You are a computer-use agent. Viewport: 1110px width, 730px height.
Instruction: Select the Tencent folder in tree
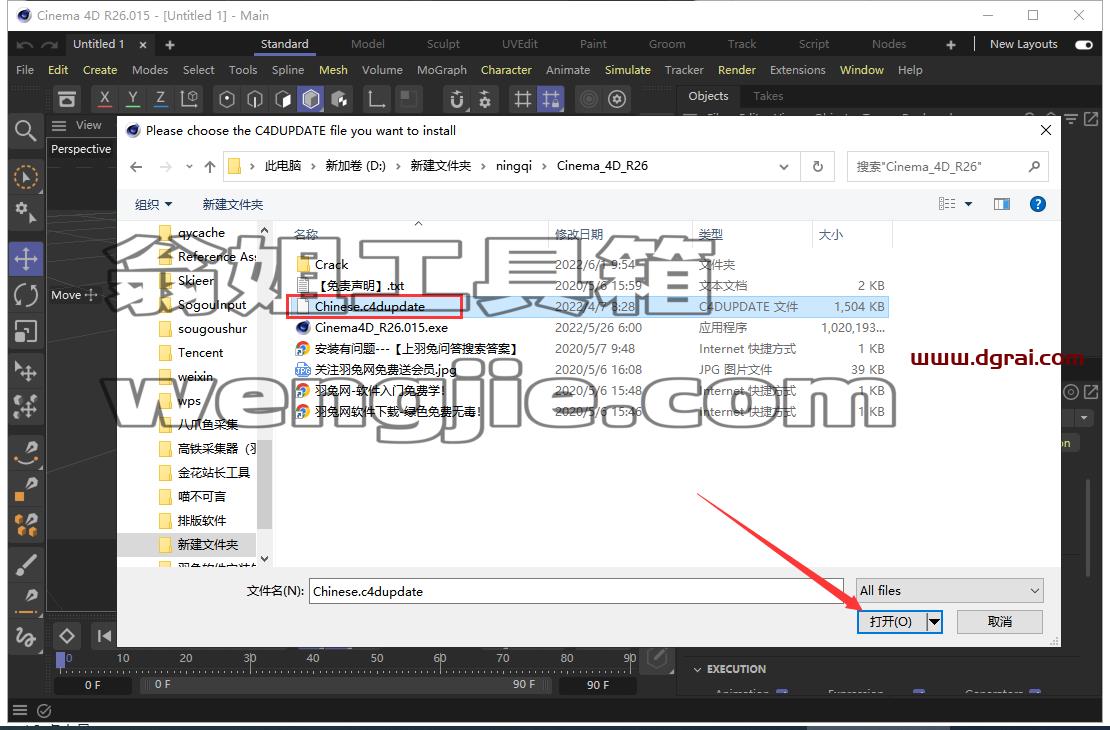tap(200, 353)
